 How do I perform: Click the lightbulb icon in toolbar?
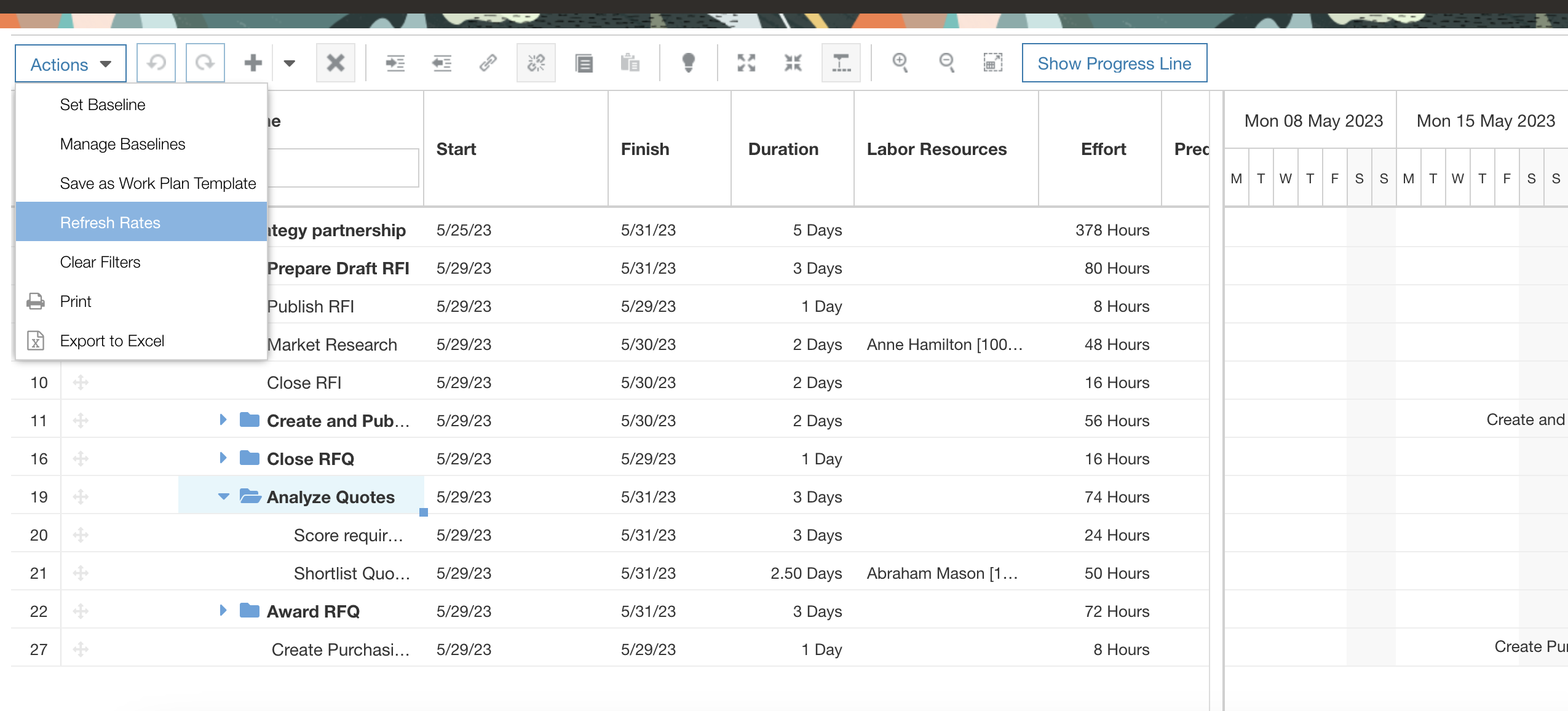pyautogui.click(x=688, y=63)
